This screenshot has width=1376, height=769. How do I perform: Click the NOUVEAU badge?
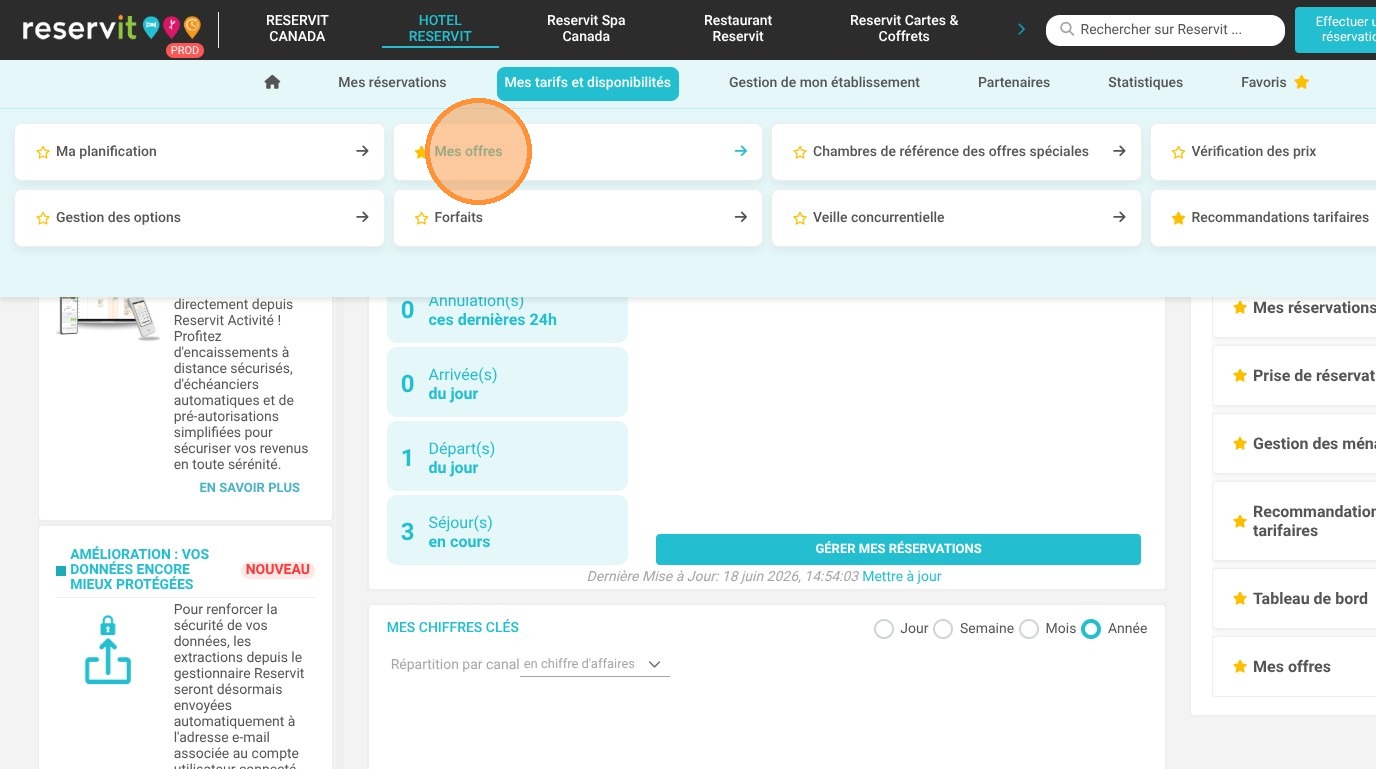coord(278,569)
